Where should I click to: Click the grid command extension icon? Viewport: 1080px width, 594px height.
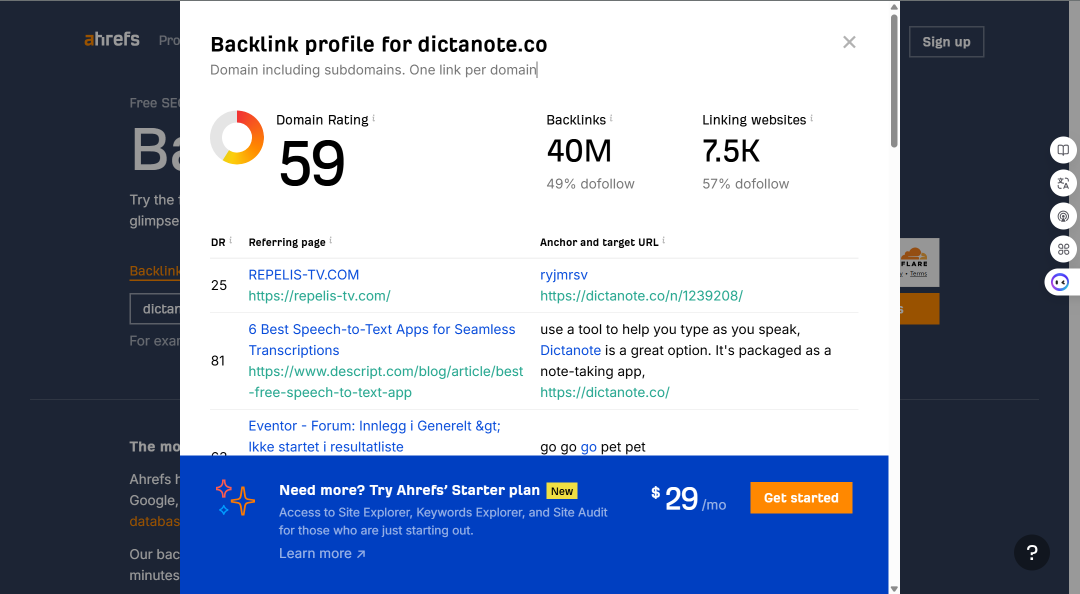[x=1063, y=249]
